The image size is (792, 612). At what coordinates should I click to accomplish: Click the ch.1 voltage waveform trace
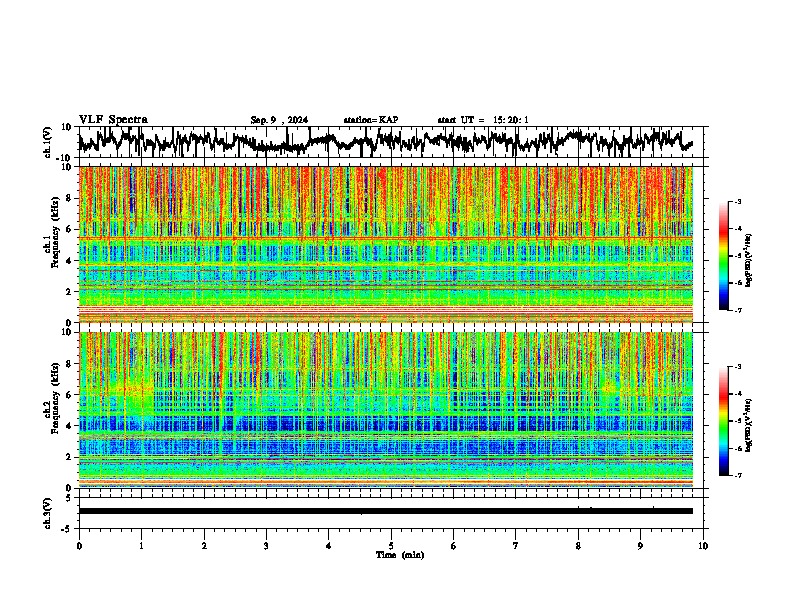pyautogui.click(x=385, y=140)
